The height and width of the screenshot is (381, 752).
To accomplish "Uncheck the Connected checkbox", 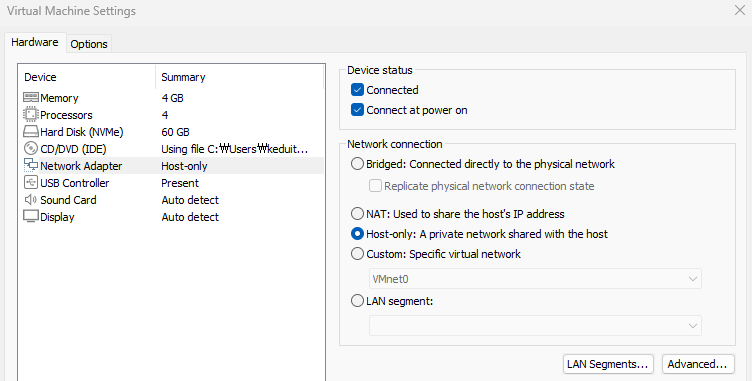I will (x=357, y=90).
